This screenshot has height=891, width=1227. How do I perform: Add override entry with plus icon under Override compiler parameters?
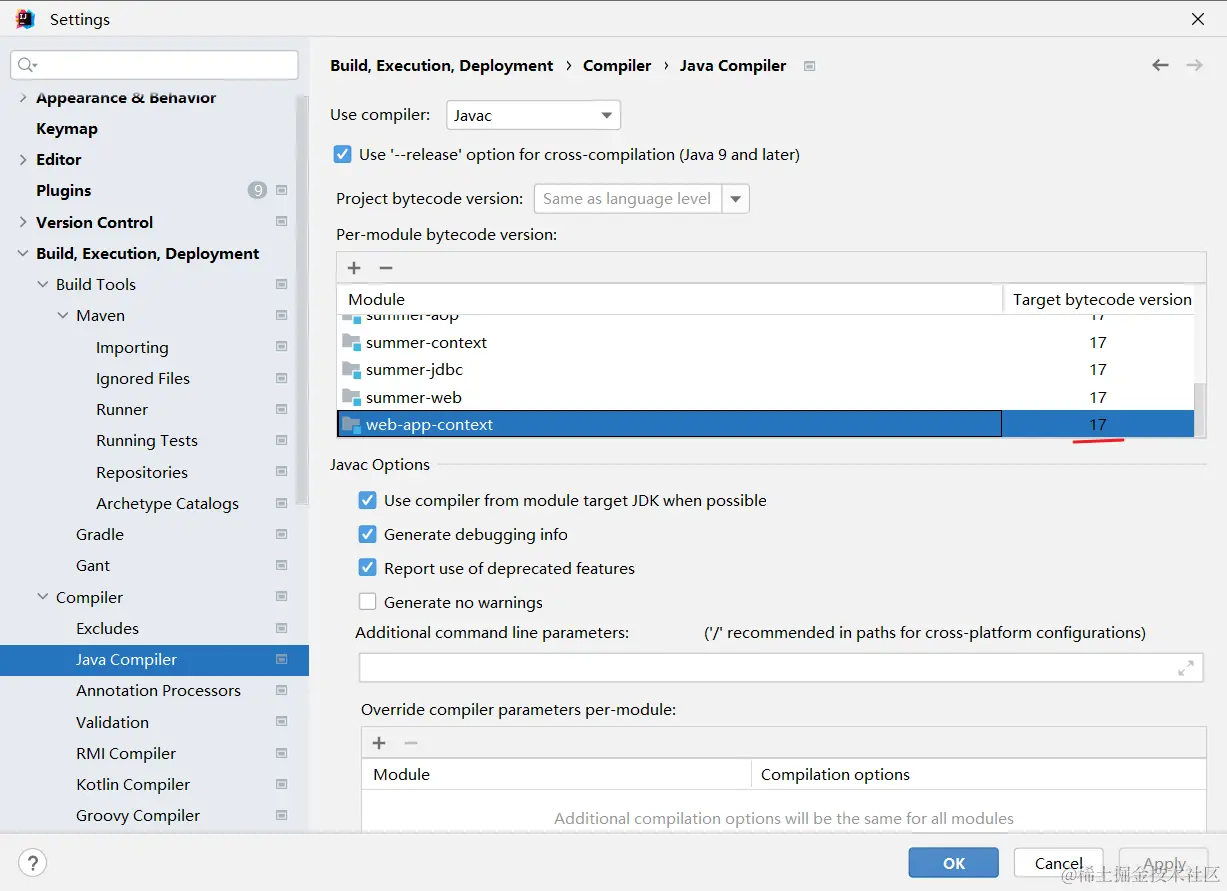pos(379,743)
